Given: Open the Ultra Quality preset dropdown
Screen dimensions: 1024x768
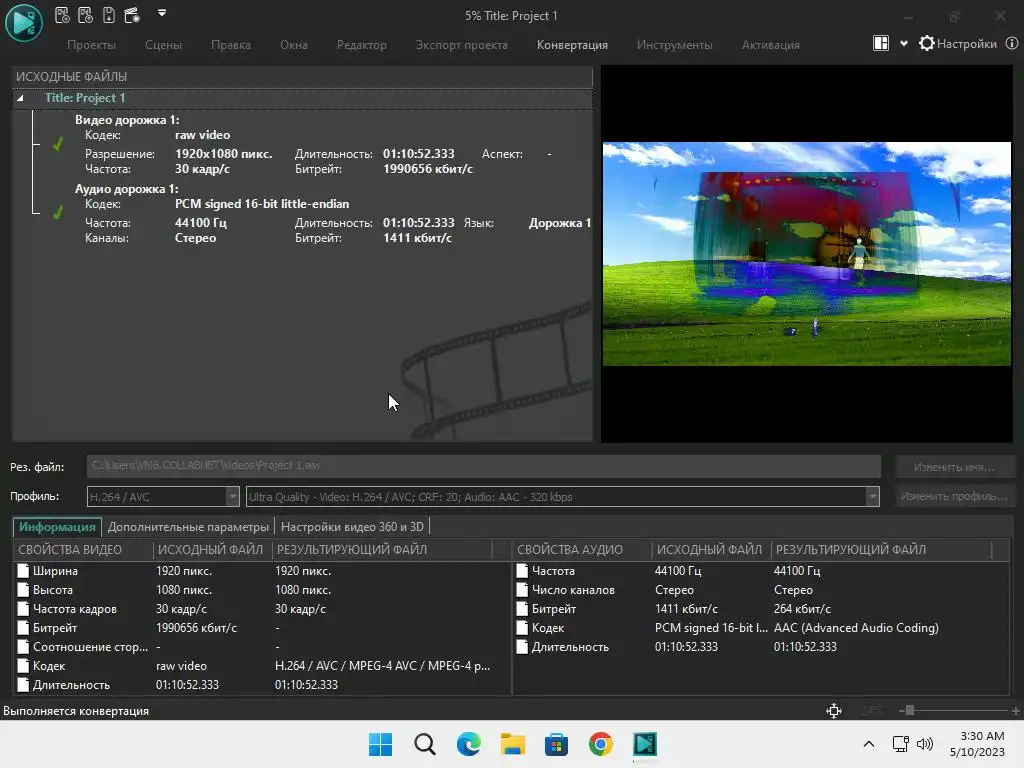Looking at the screenshot, I should [x=872, y=497].
